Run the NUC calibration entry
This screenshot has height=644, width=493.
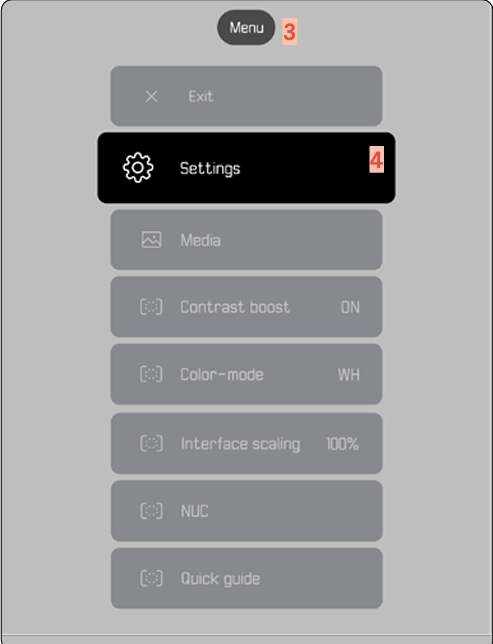click(246, 511)
